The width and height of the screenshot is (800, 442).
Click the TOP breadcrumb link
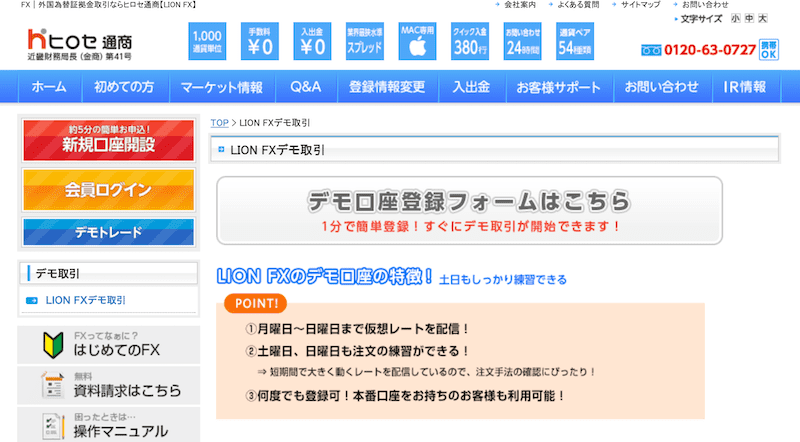(x=219, y=123)
